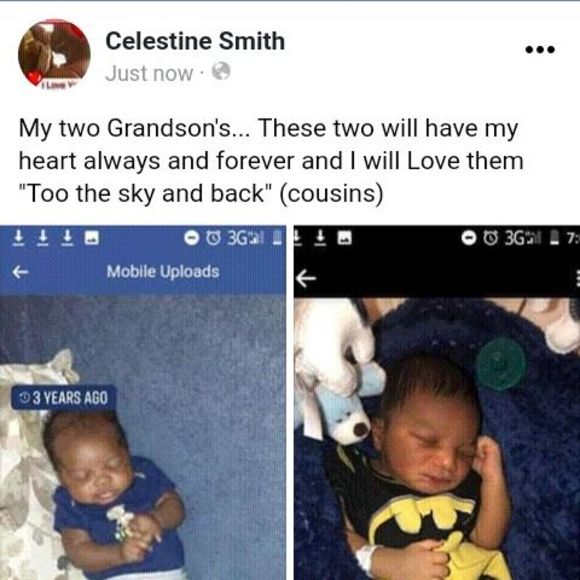Open overflow menu at right edge of black header
Screen dimensions: 580x580
(x=577, y=278)
